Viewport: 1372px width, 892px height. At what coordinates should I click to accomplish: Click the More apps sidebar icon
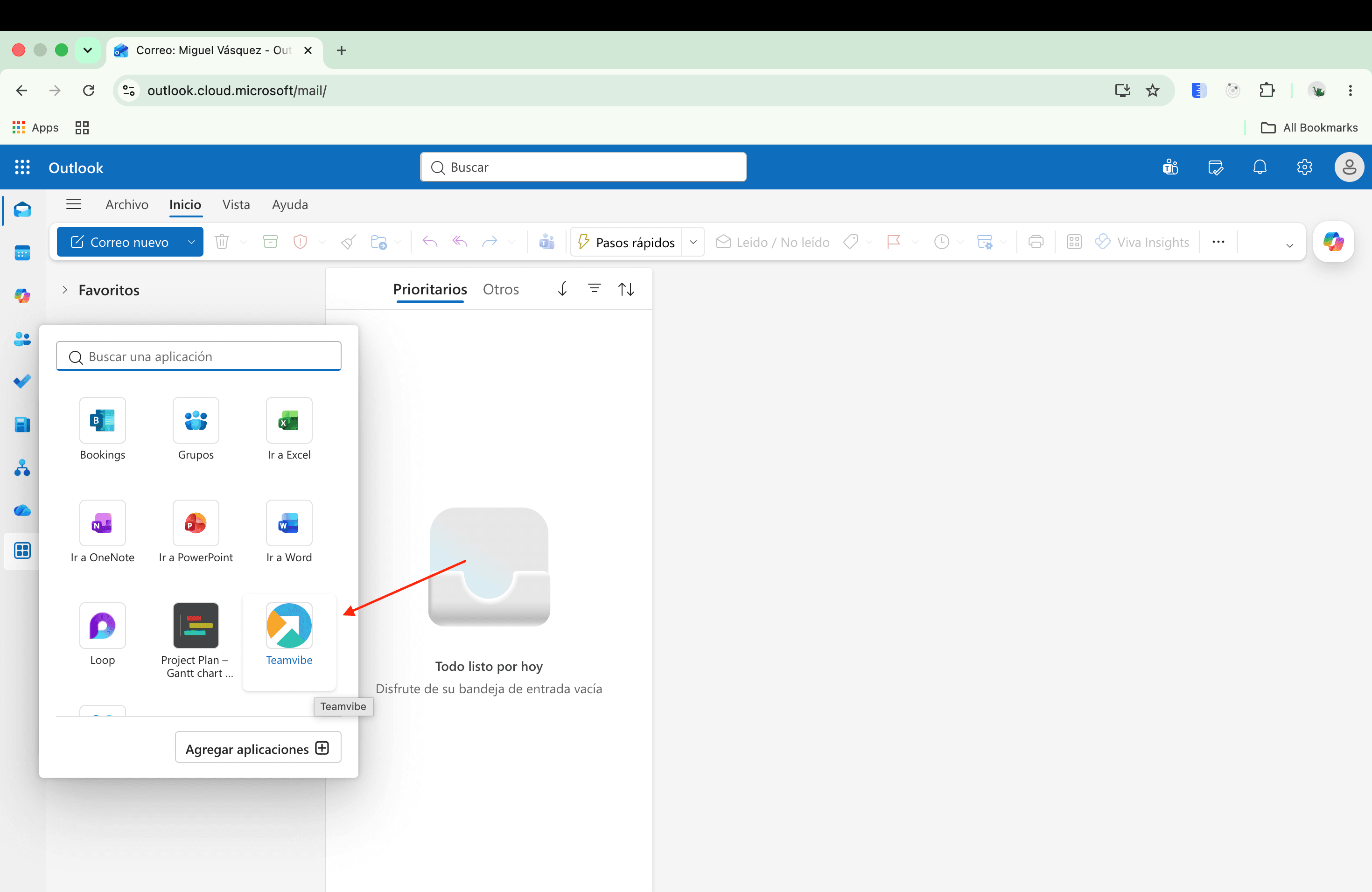22,551
